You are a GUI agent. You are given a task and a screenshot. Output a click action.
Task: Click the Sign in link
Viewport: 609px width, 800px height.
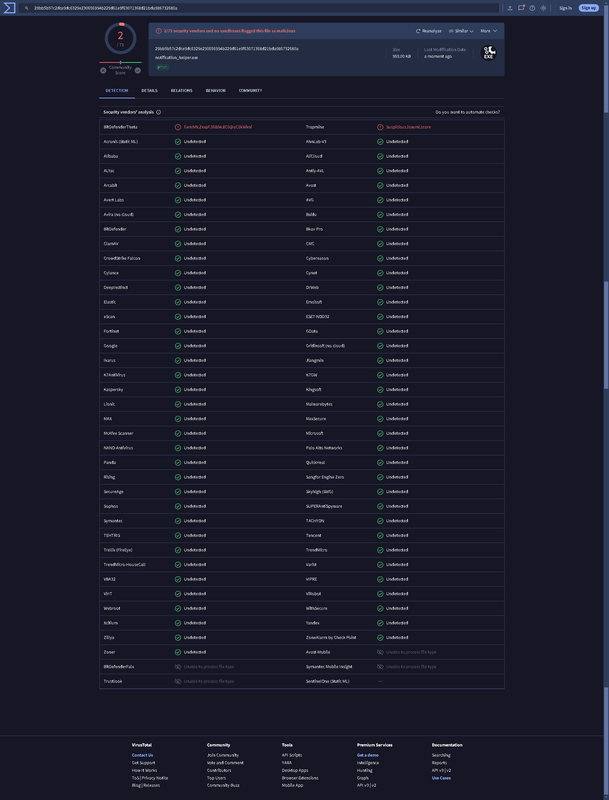coord(565,8)
